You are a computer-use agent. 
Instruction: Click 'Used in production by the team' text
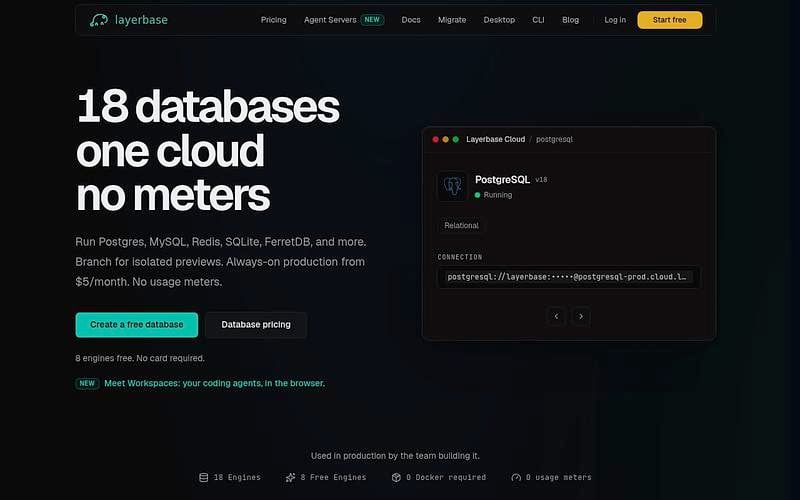(395, 456)
